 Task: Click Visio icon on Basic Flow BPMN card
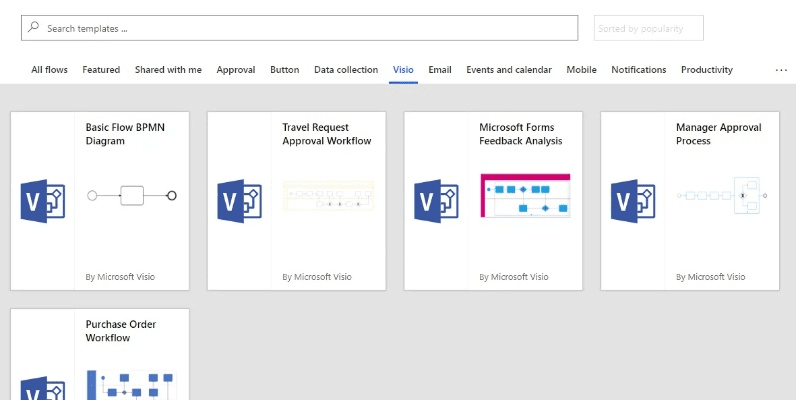pos(43,201)
